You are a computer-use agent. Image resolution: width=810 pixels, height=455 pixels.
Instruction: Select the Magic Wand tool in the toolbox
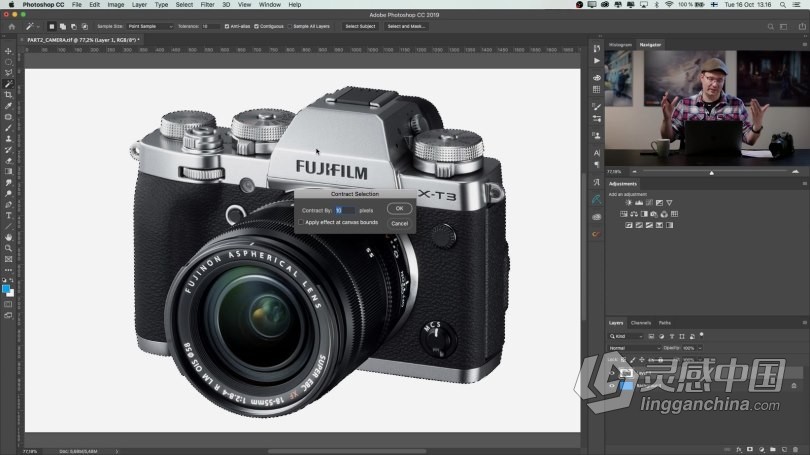[x=8, y=84]
